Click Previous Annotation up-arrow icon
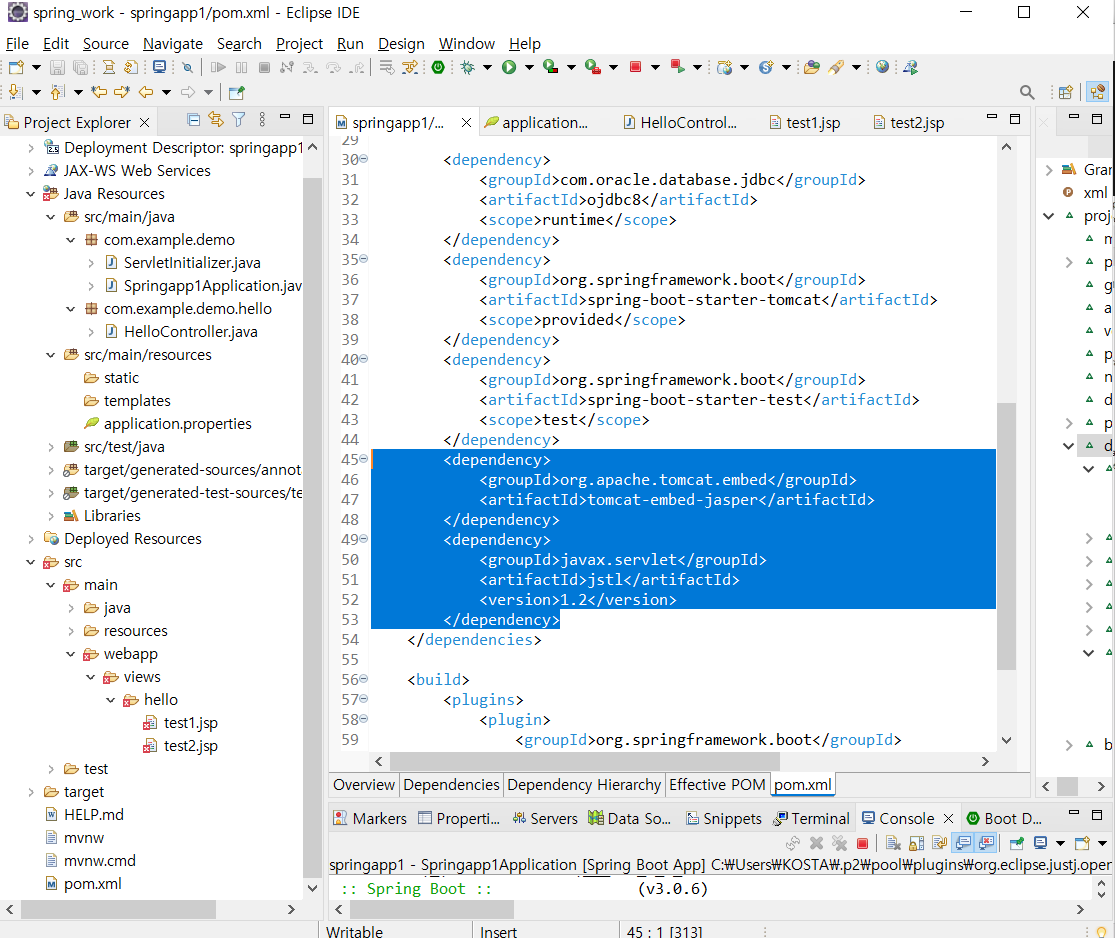This screenshot has height=938, width=1115. coord(58,92)
